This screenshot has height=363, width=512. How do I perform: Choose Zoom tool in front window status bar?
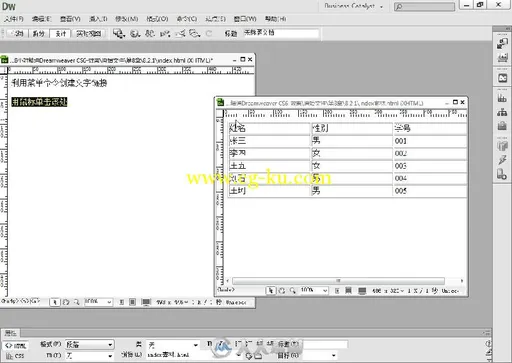point(293,291)
